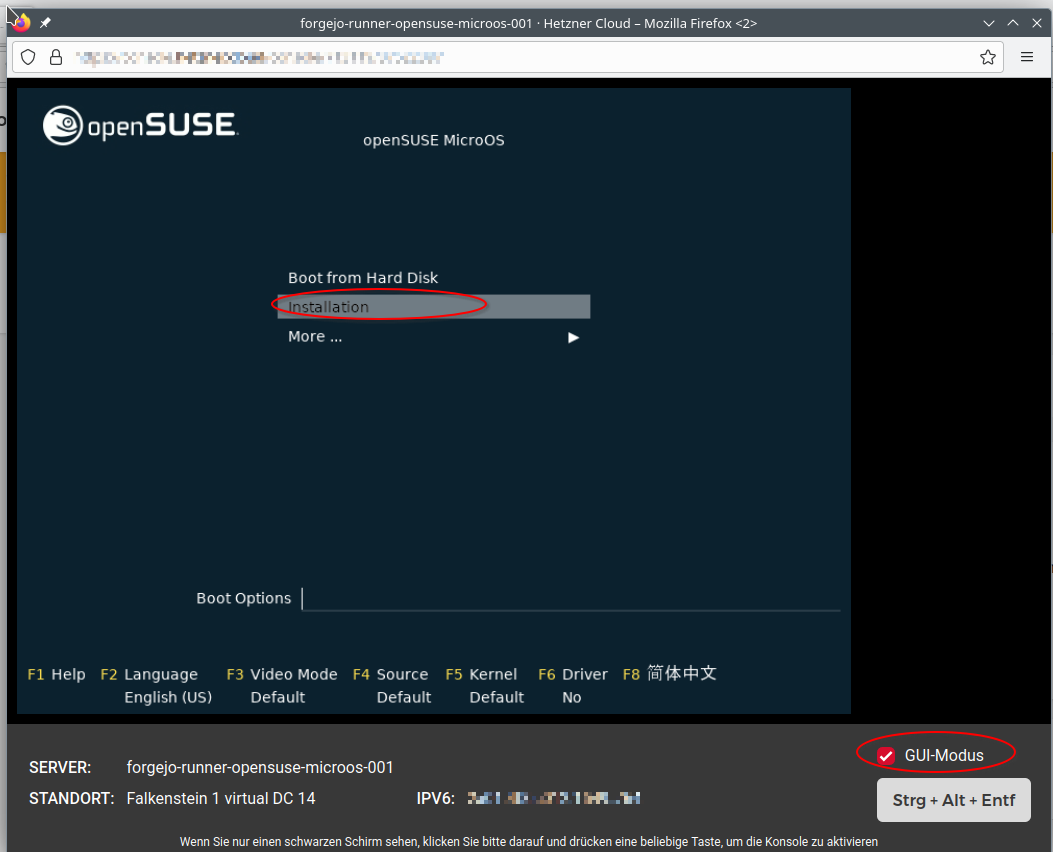The width and height of the screenshot is (1053, 852).
Task: Click the Video Mode Default value
Action: coord(278,698)
